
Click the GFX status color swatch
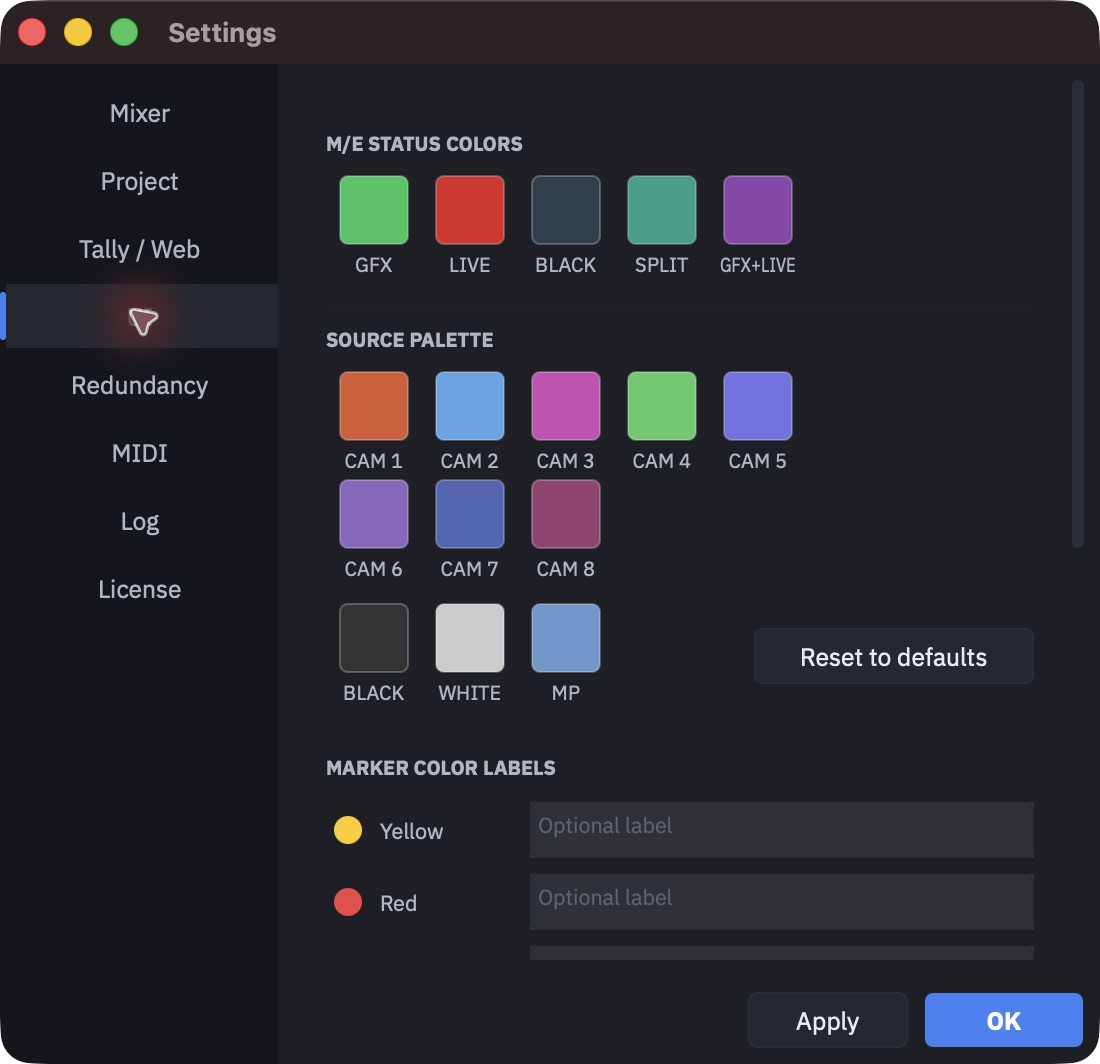coord(374,210)
